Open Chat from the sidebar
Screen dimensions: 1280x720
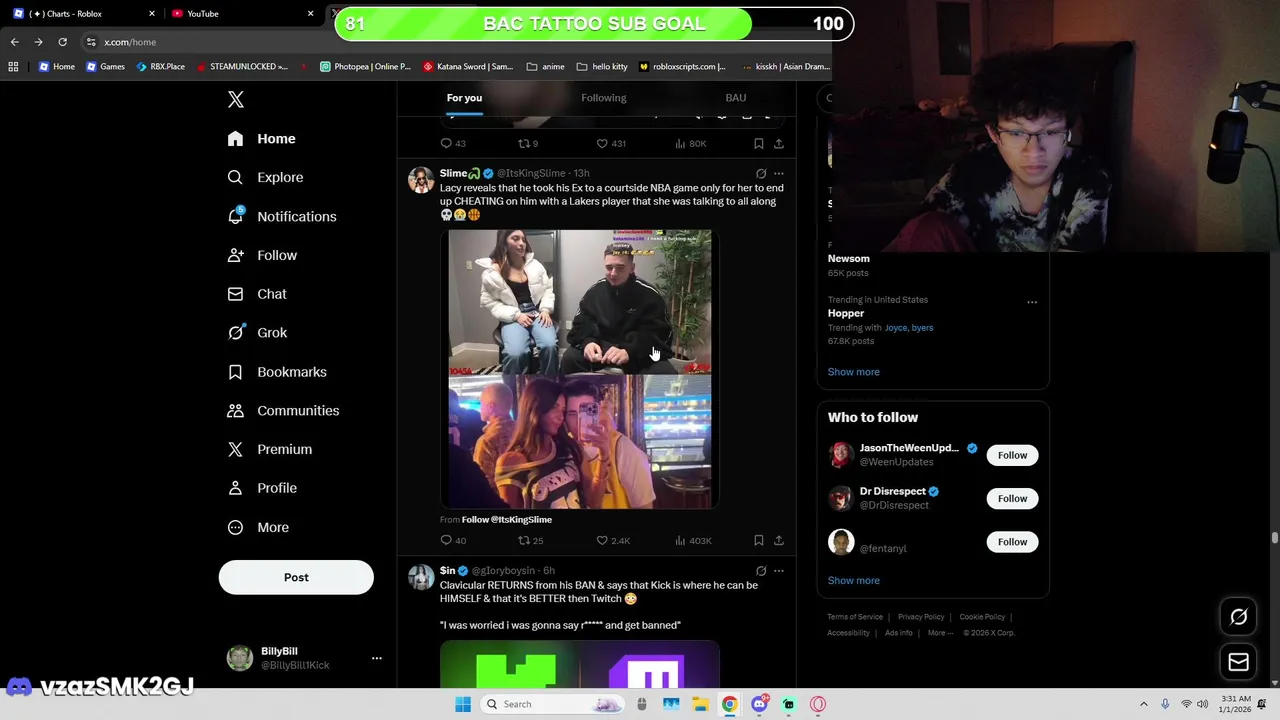click(258, 294)
